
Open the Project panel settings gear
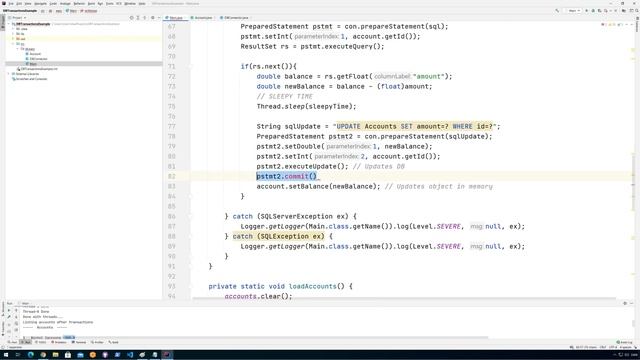pyautogui.click(x=153, y=18)
